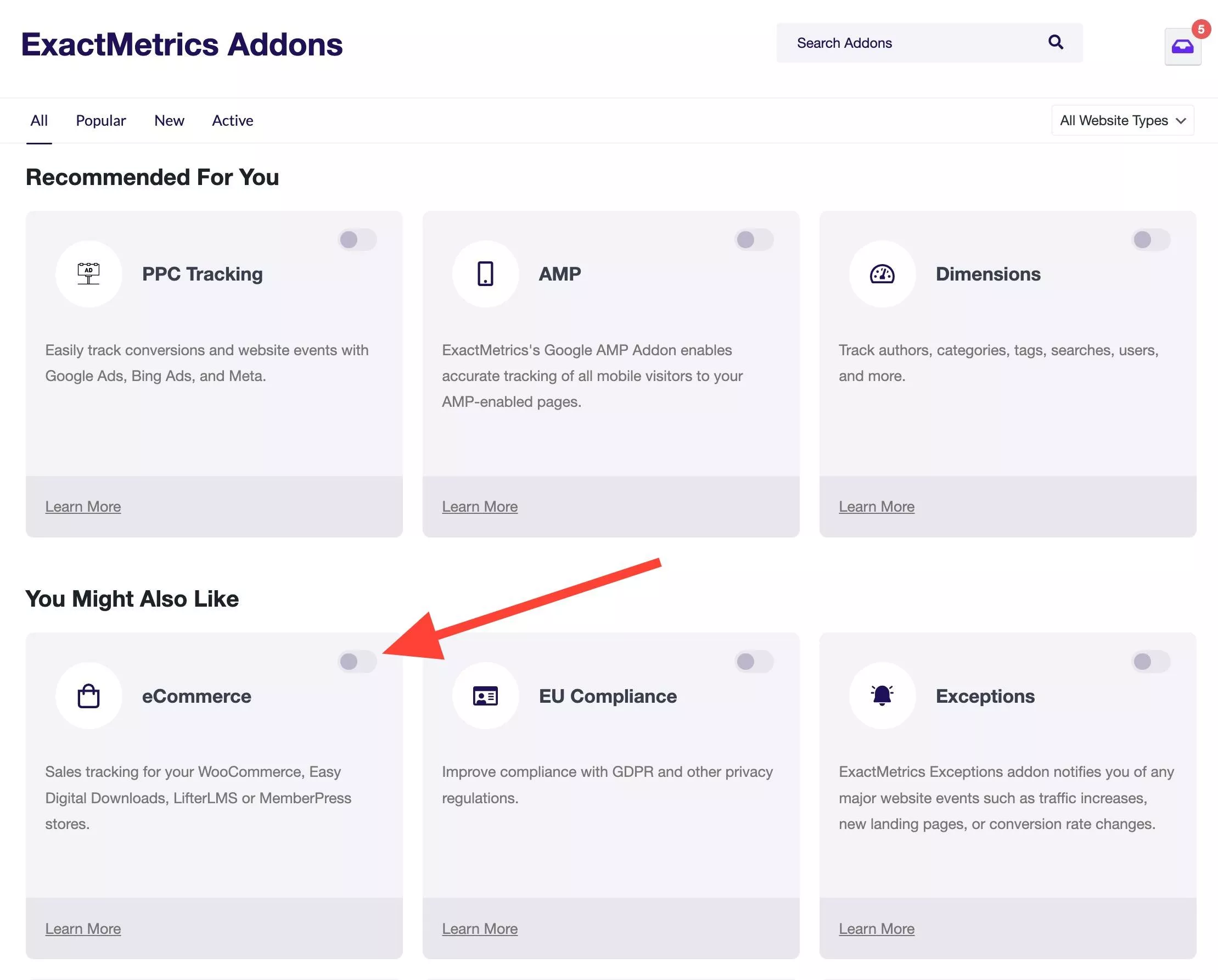
Task: Click the eCommerce shopping bag icon
Action: [89, 696]
